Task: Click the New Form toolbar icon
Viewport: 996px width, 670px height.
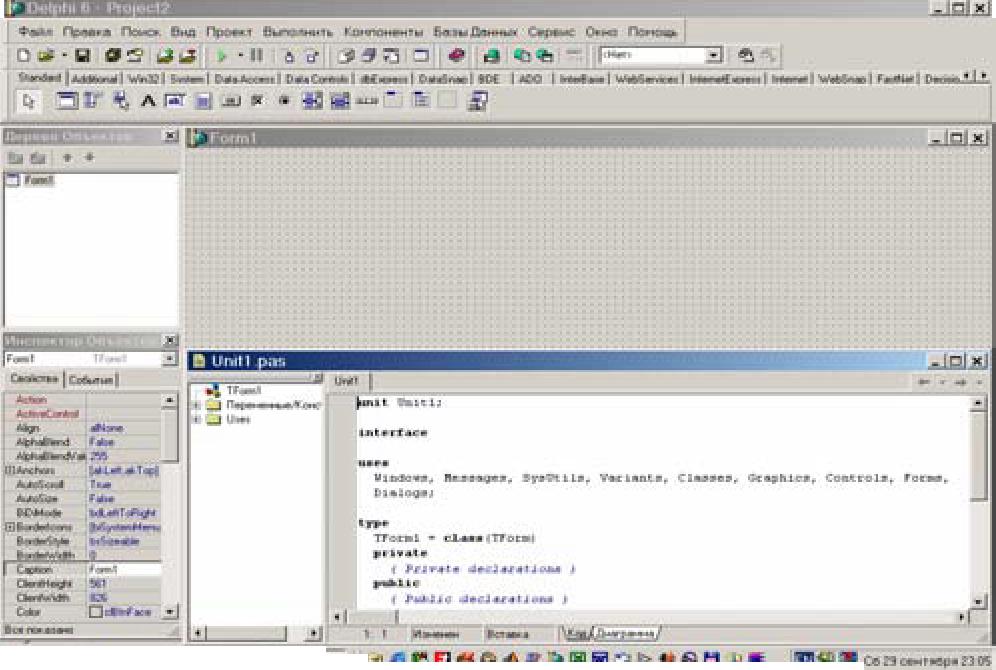Action: [421, 56]
